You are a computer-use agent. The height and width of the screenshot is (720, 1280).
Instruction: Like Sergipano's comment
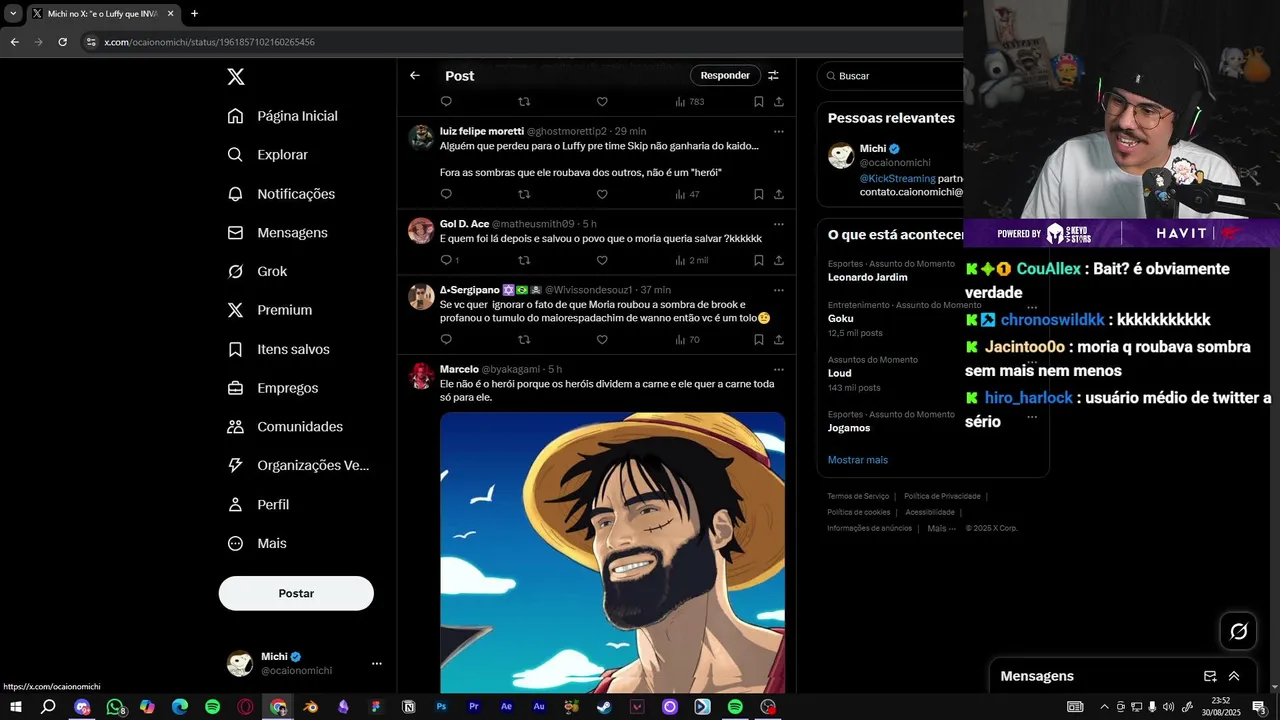point(602,340)
